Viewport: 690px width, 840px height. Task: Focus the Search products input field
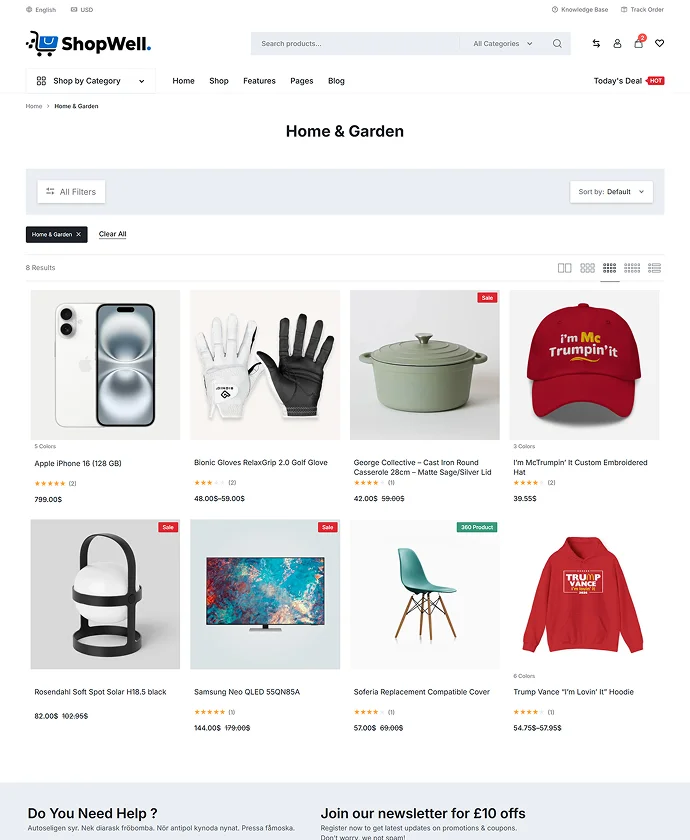(355, 43)
